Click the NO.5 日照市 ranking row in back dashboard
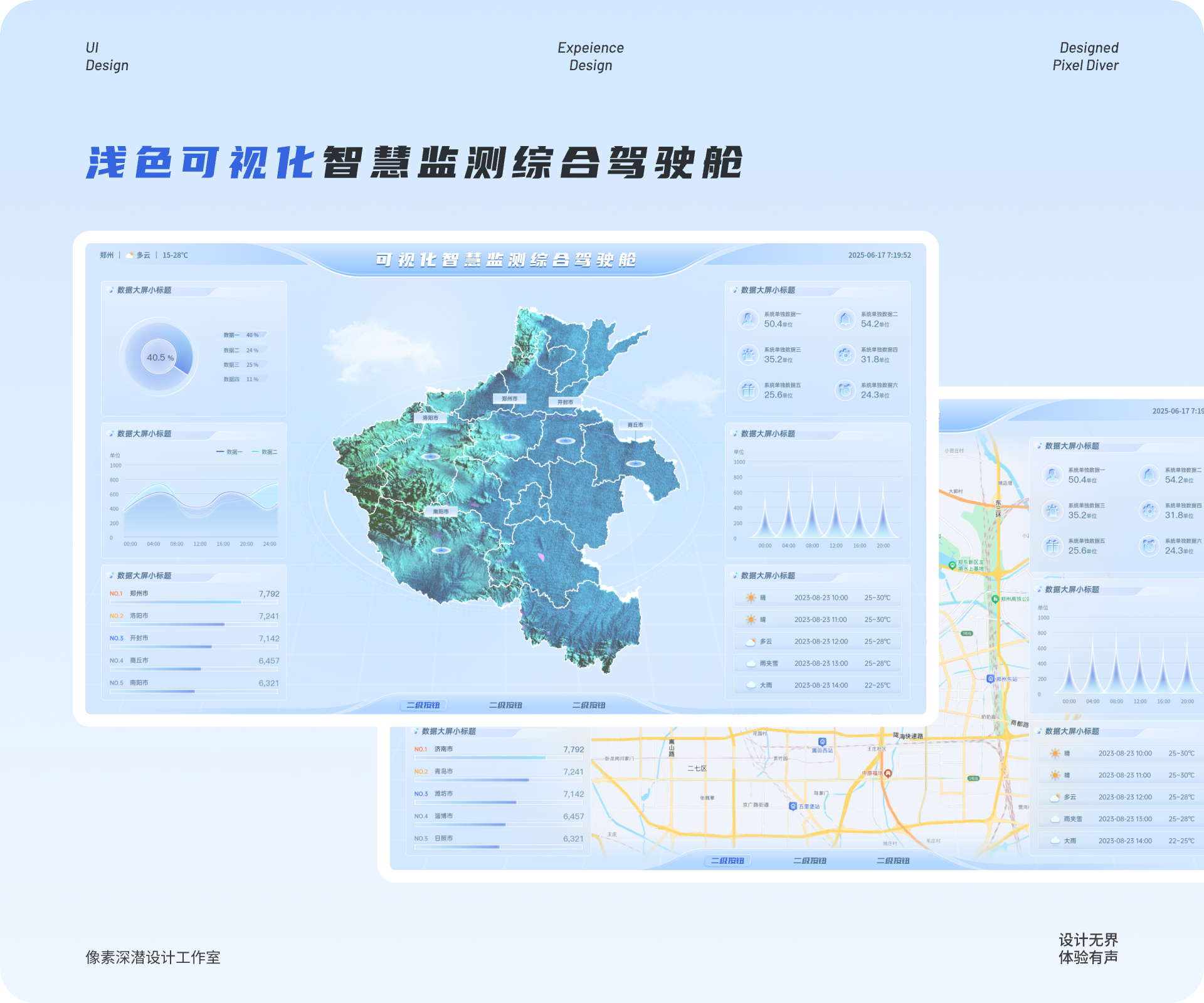The image size is (1204, 1003). (499, 842)
